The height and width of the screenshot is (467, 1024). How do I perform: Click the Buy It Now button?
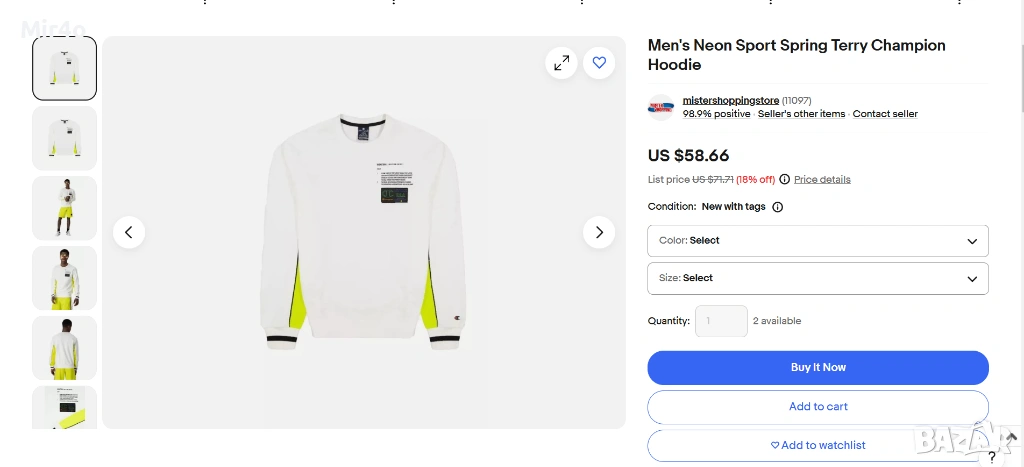tap(818, 368)
